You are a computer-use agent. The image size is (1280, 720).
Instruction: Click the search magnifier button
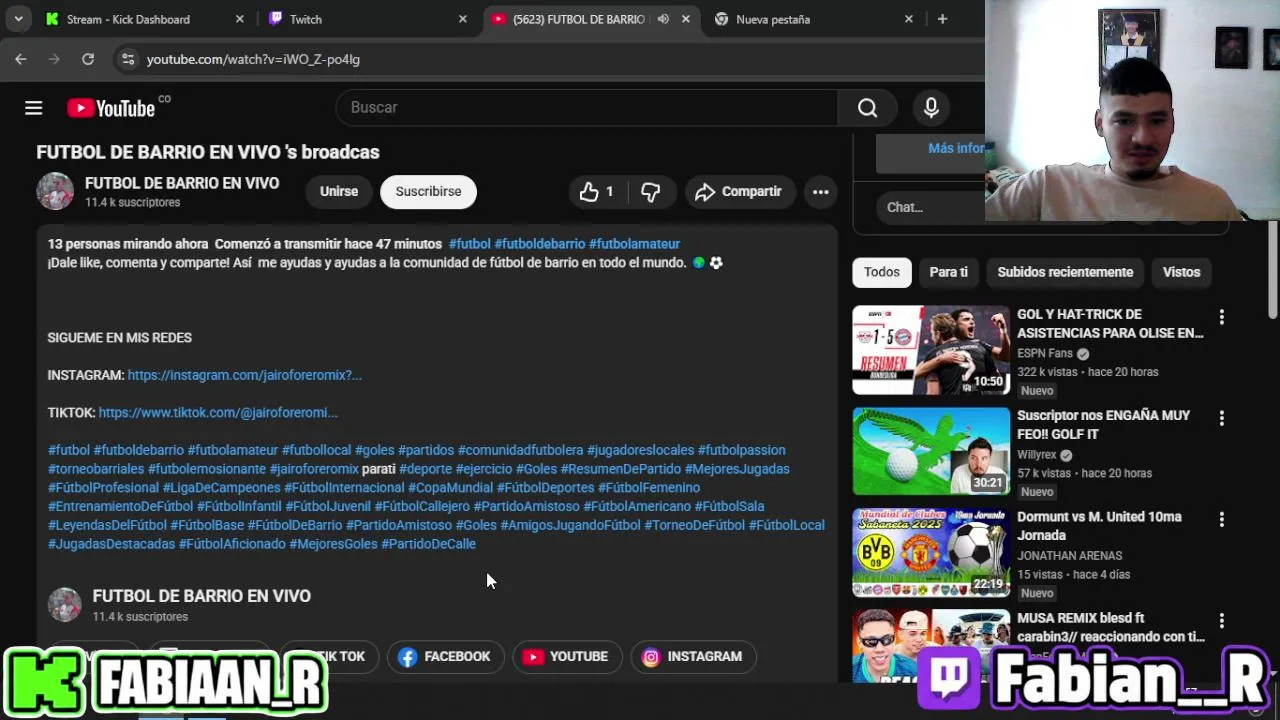click(867, 108)
